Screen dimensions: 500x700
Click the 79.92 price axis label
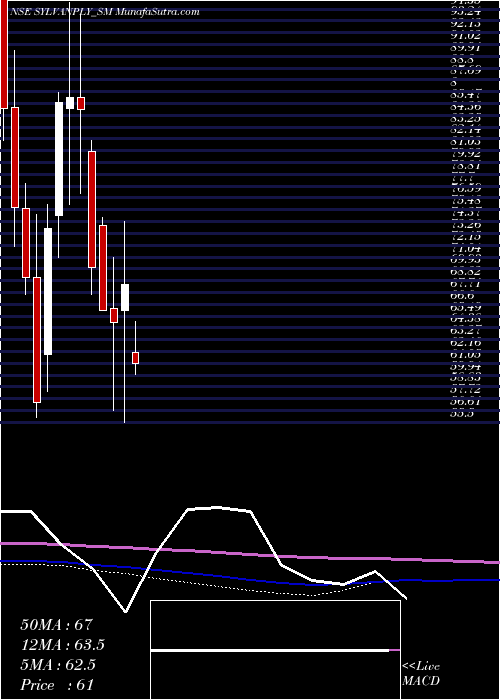465,154
